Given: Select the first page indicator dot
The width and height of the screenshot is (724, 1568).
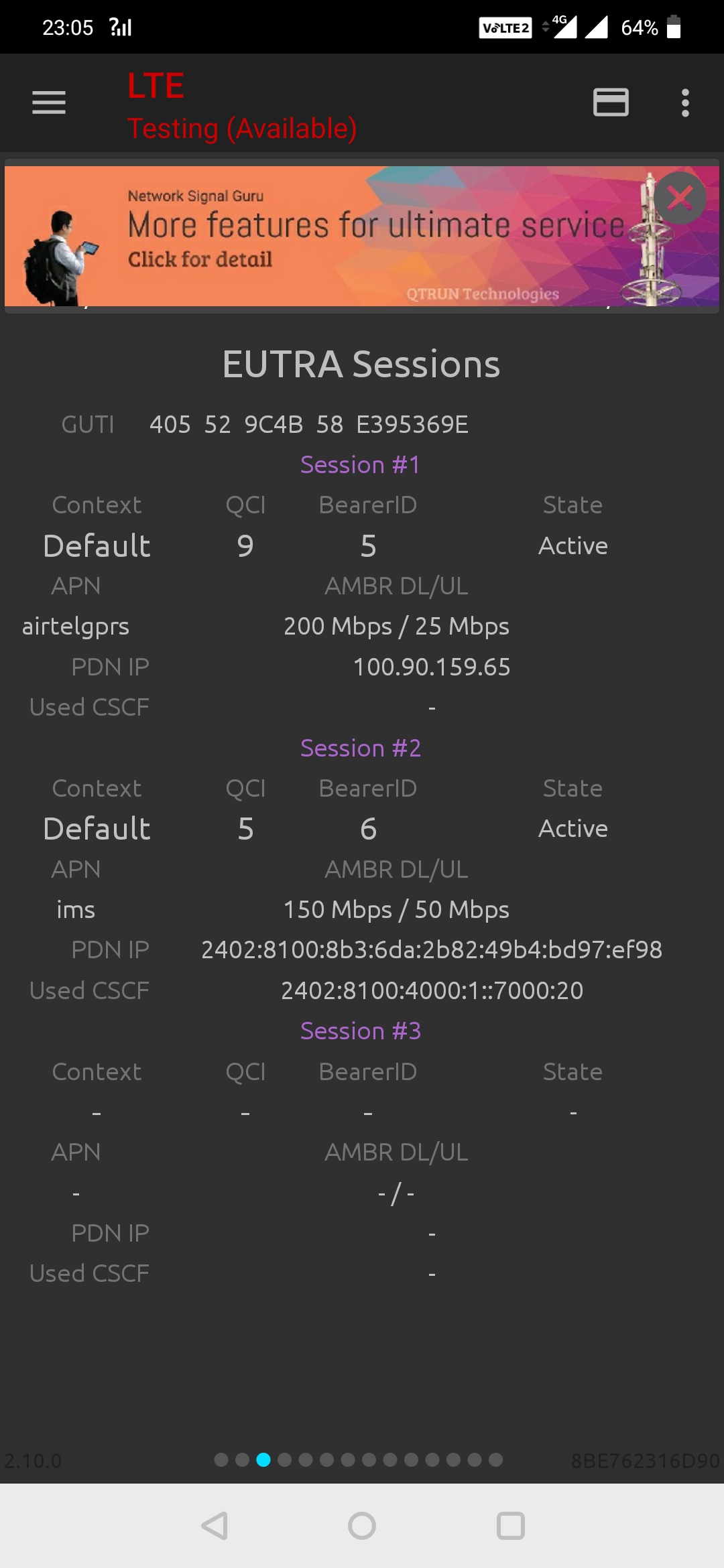Looking at the screenshot, I should coord(221,1459).
